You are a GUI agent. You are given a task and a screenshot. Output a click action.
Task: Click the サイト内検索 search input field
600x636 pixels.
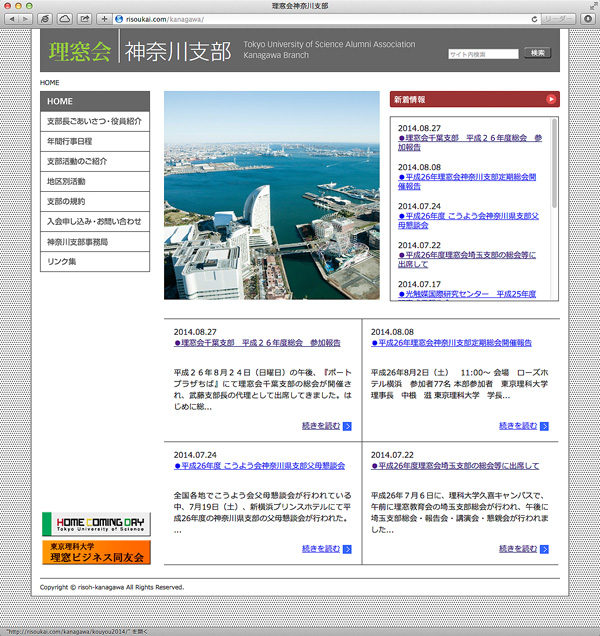point(483,54)
